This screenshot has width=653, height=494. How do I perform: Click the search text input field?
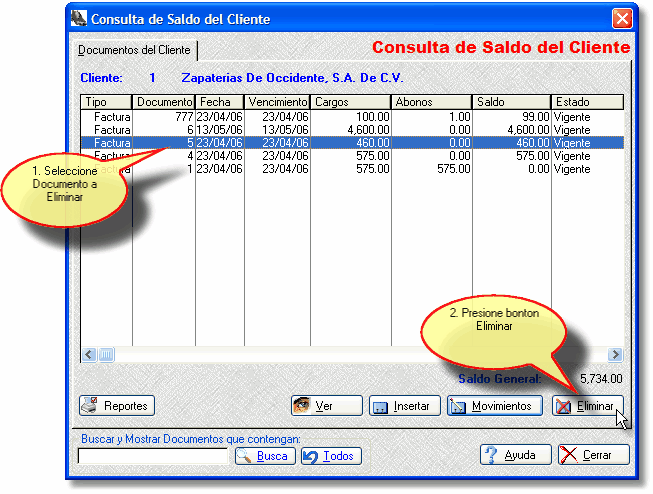click(153, 456)
